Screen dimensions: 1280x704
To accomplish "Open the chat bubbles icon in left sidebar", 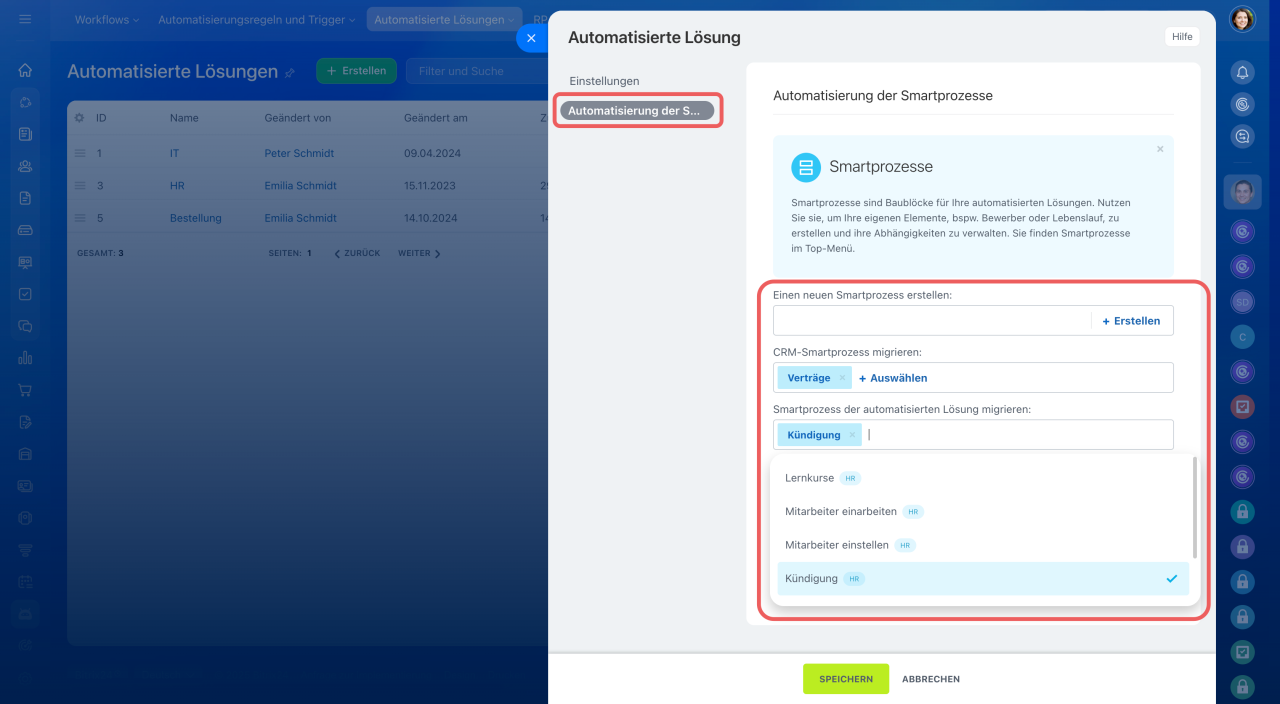I will [25, 326].
